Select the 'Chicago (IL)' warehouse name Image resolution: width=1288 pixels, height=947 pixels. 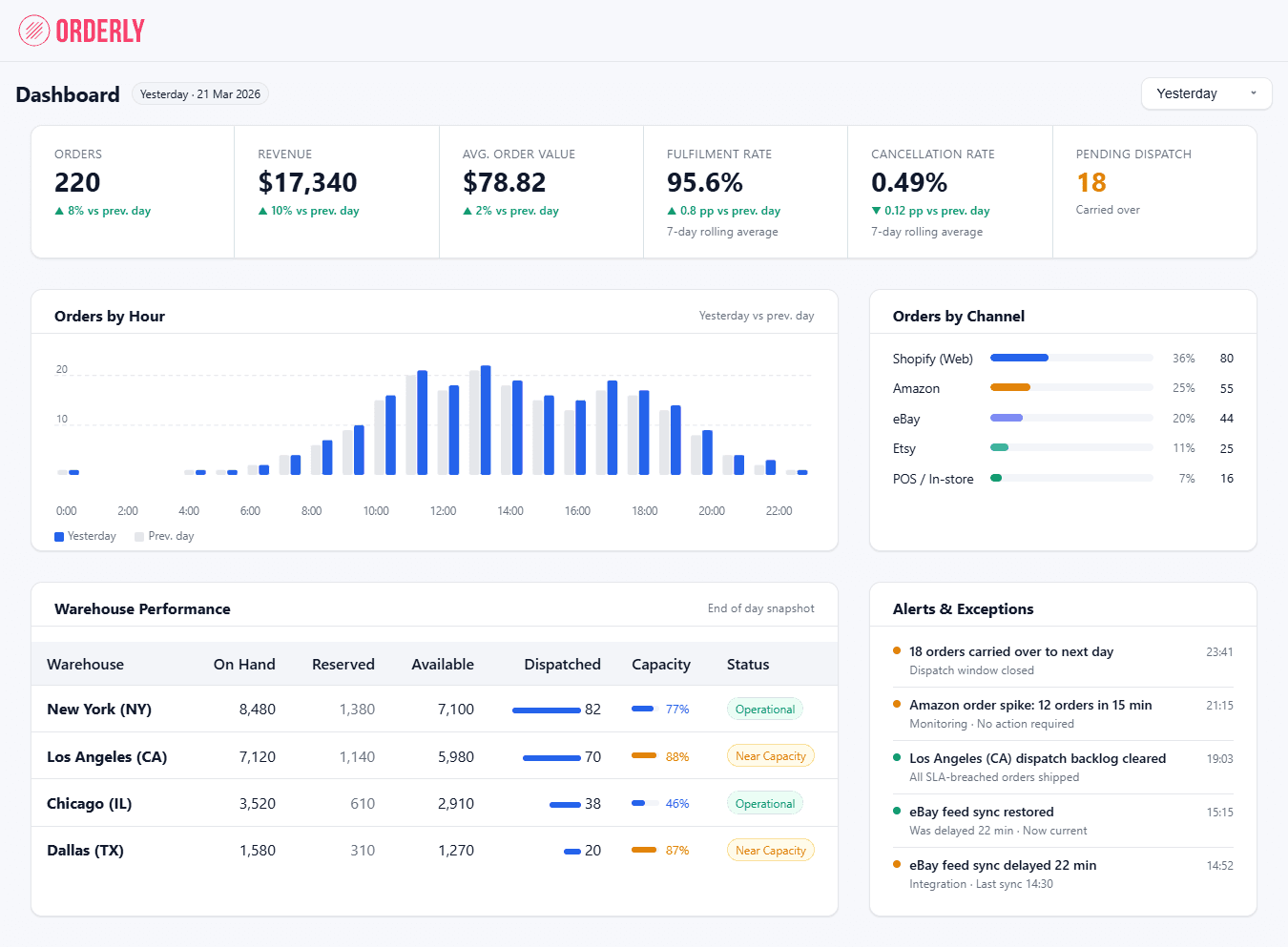pyautogui.click(x=90, y=804)
